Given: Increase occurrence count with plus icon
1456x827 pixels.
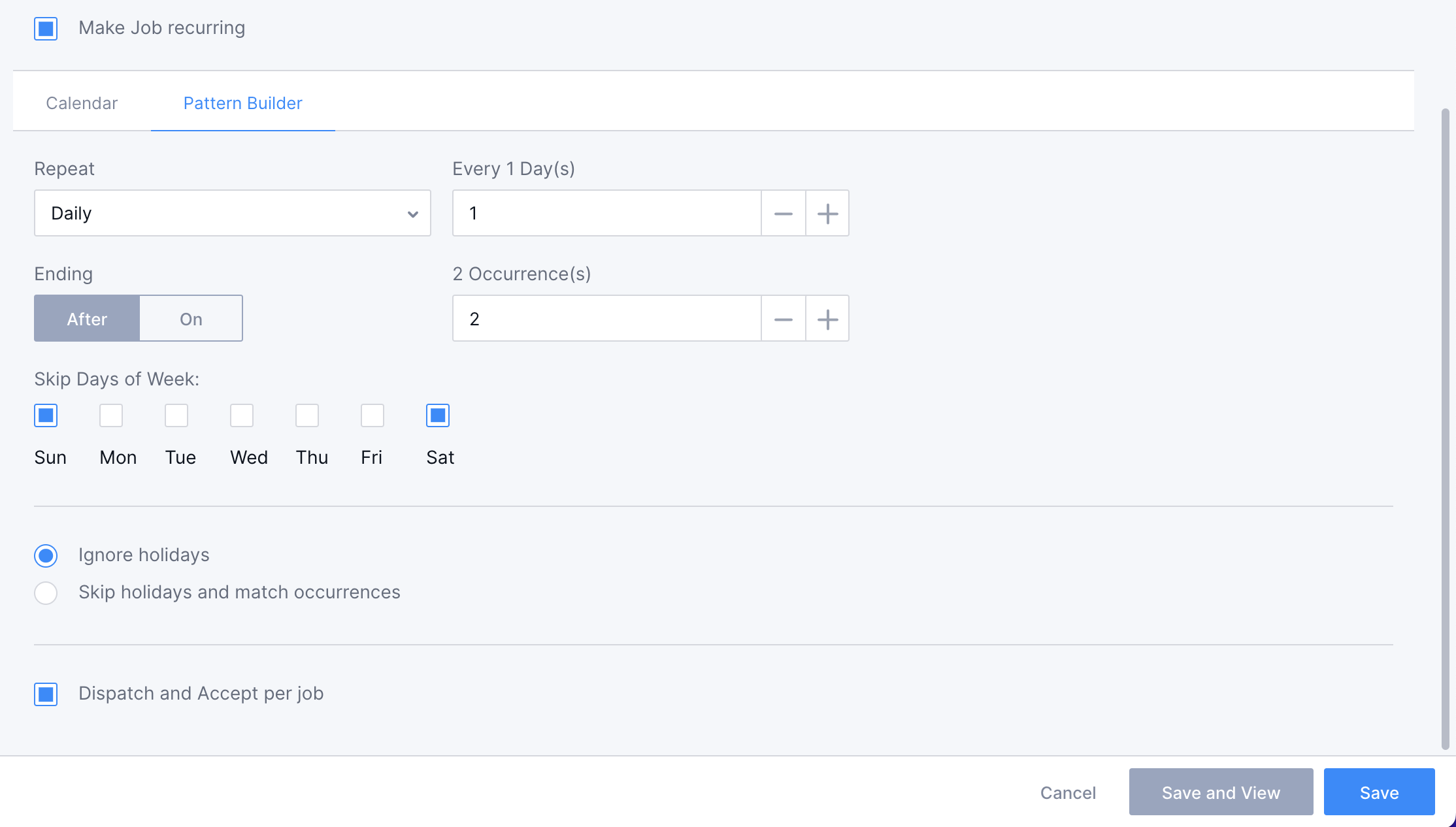Looking at the screenshot, I should pos(827,319).
